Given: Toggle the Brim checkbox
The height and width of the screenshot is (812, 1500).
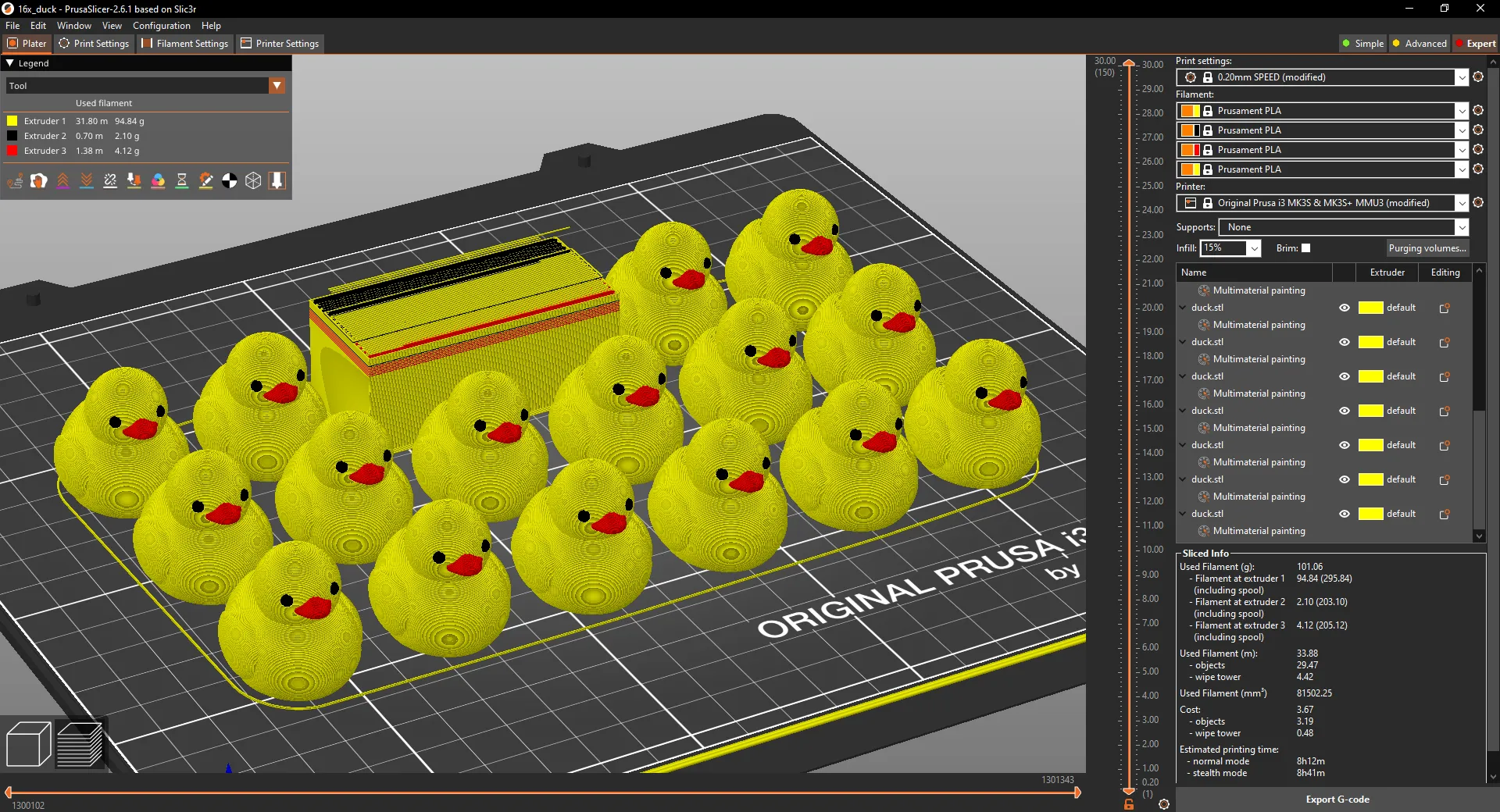Looking at the screenshot, I should (1305, 248).
